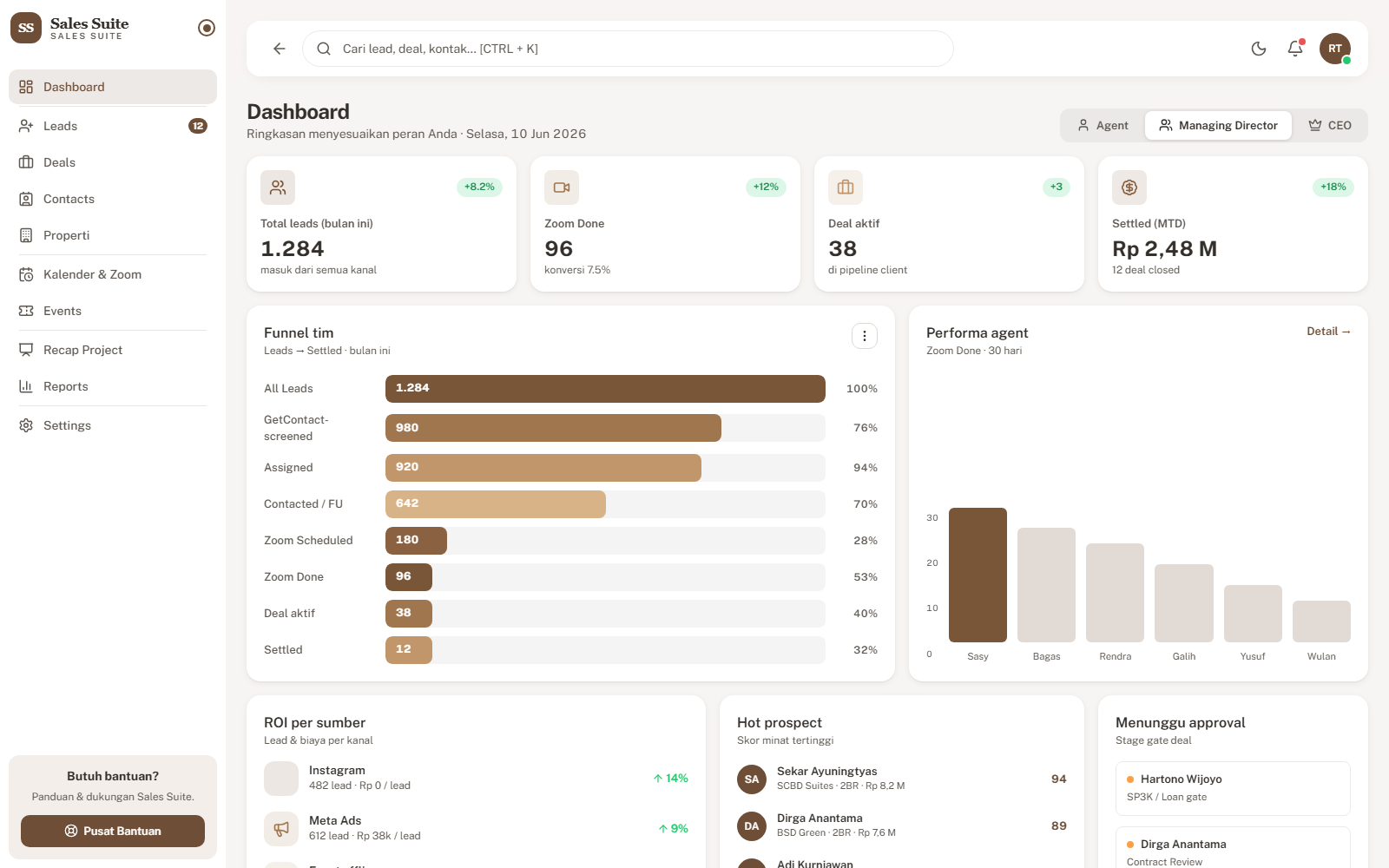The height and width of the screenshot is (868, 1389).
Task: Click the Rp 2,48 M value
Action: pyautogui.click(x=1164, y=249)
